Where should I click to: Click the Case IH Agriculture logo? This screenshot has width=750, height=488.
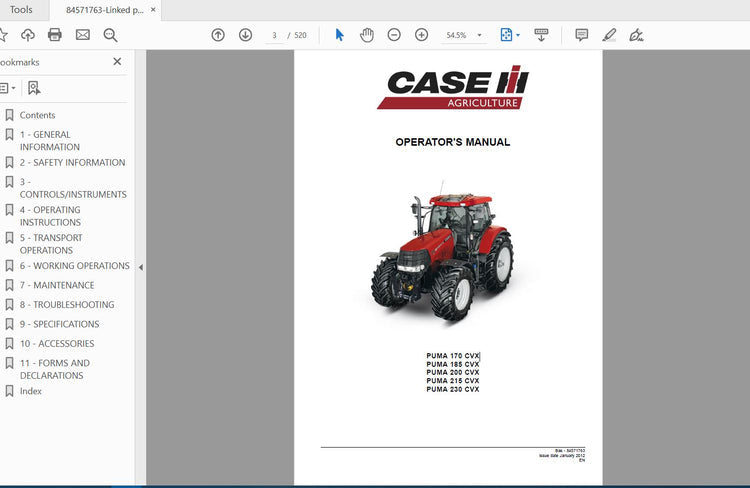(453, 87)
